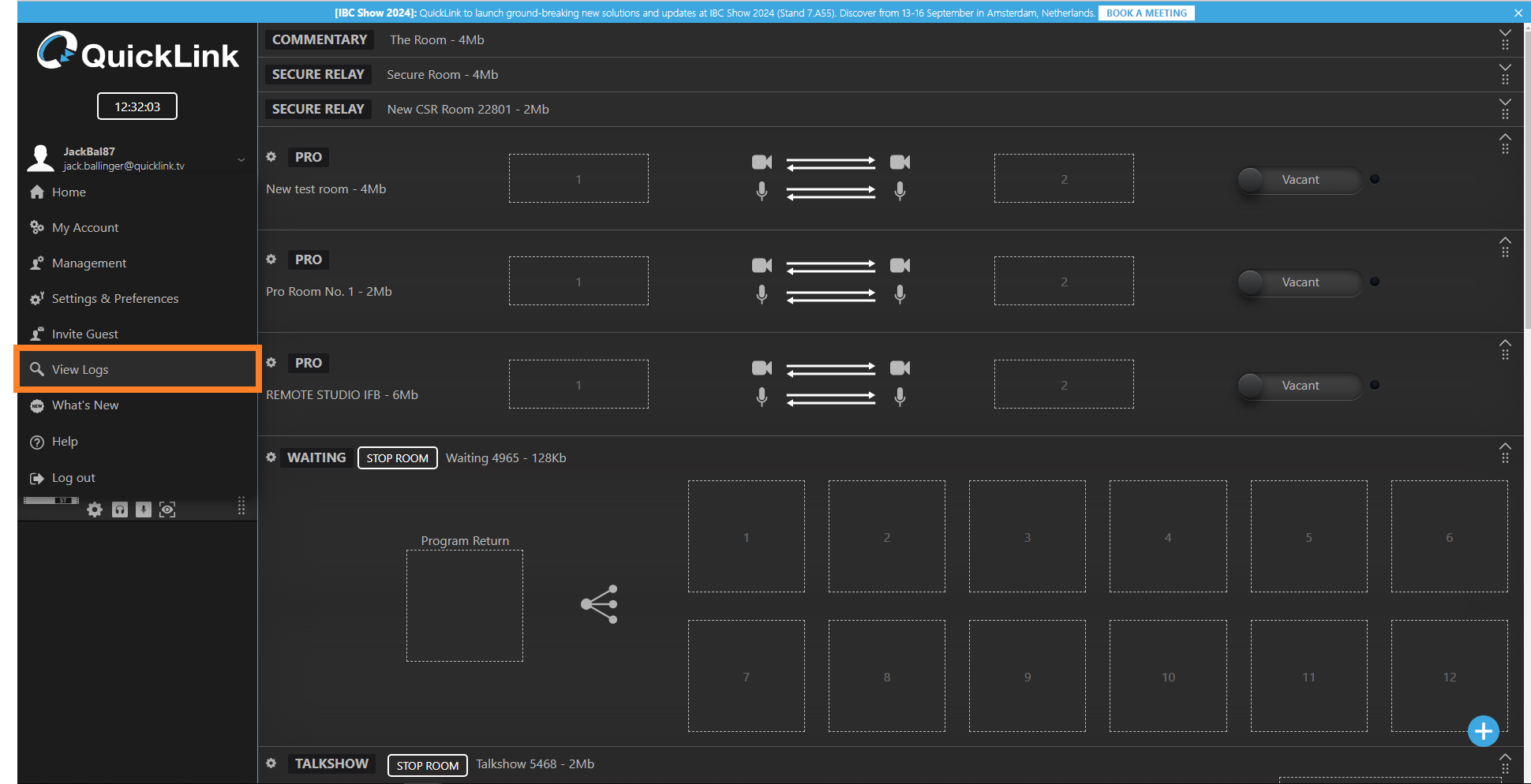Click the blue plus add button
This screenshot has height=784, width=1531.
[x=1483, y=731]
